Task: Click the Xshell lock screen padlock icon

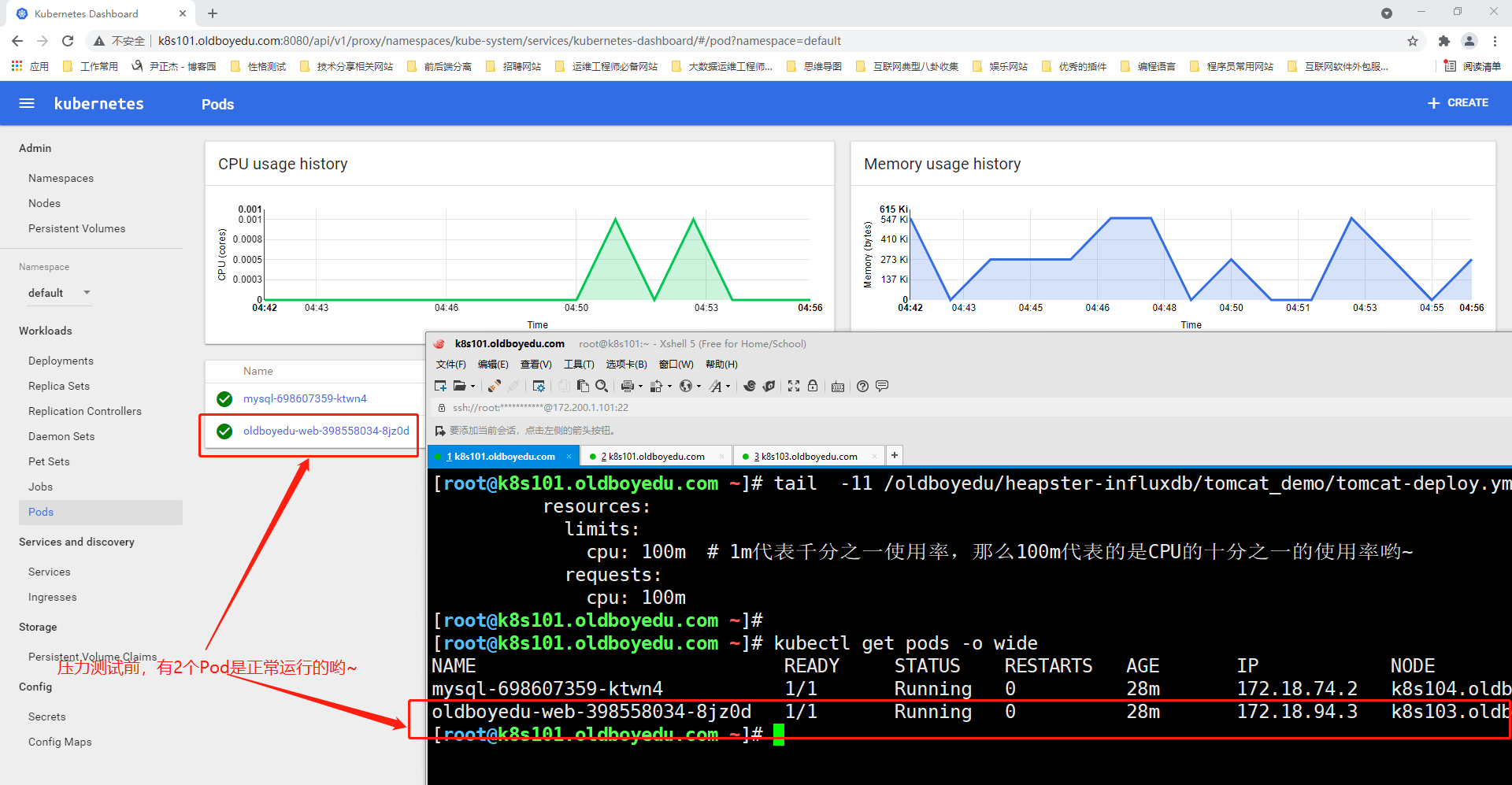Action: coord(813,386)
